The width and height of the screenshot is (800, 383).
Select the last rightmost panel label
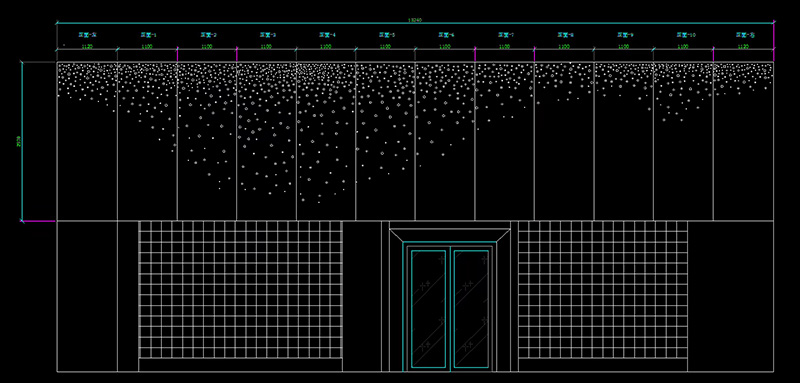[745, 35]
